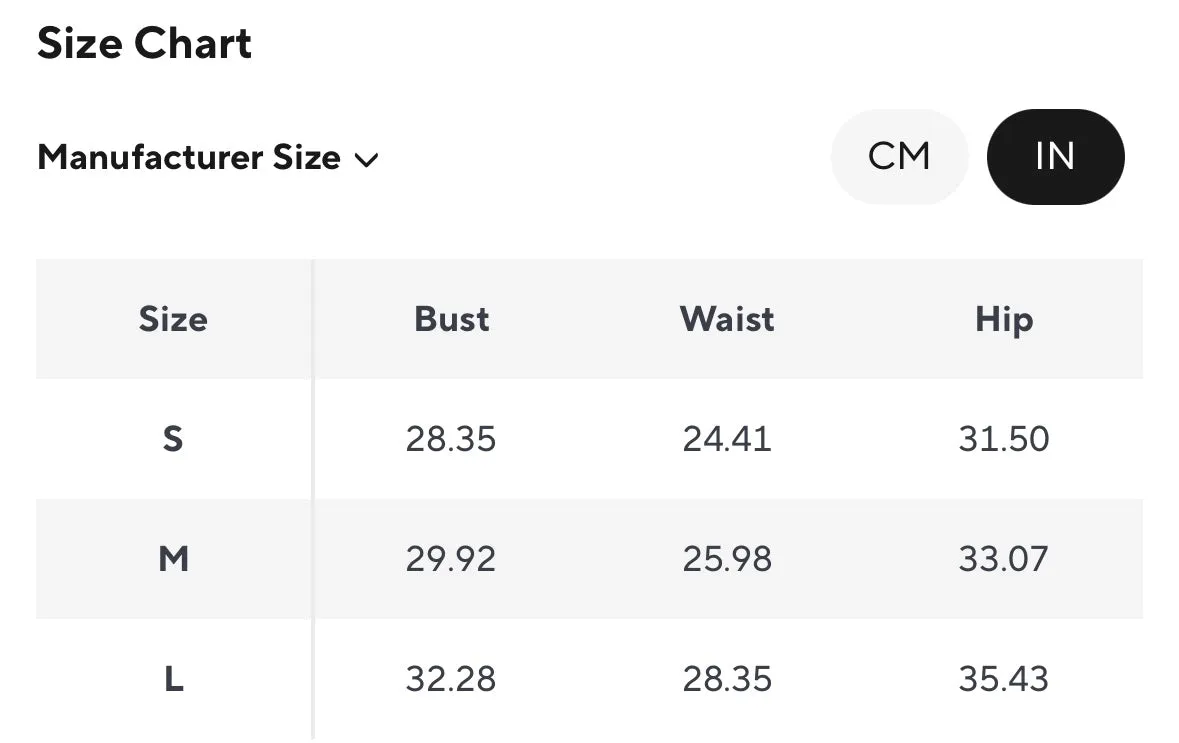Click the Hip column header
The height and width of the screenshot is (743, 1179).
tap(1004, 320)
